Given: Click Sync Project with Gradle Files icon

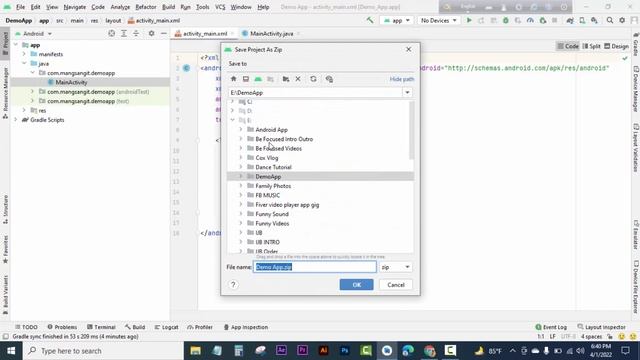Looking at the screenshot, I should [570, 20].
